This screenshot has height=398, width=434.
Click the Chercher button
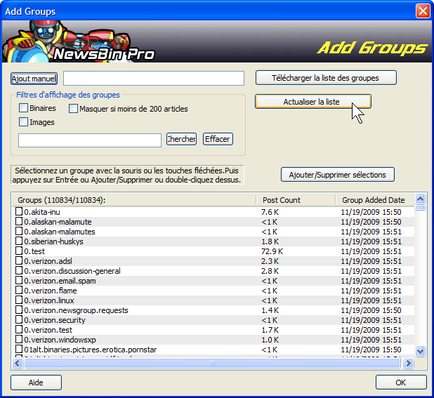(181, 139)
